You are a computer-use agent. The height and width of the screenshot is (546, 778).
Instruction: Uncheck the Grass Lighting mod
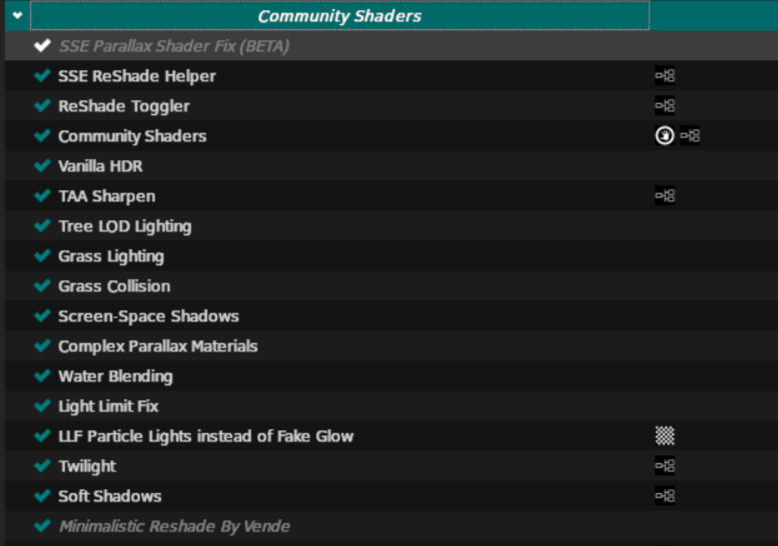(42, 256)
